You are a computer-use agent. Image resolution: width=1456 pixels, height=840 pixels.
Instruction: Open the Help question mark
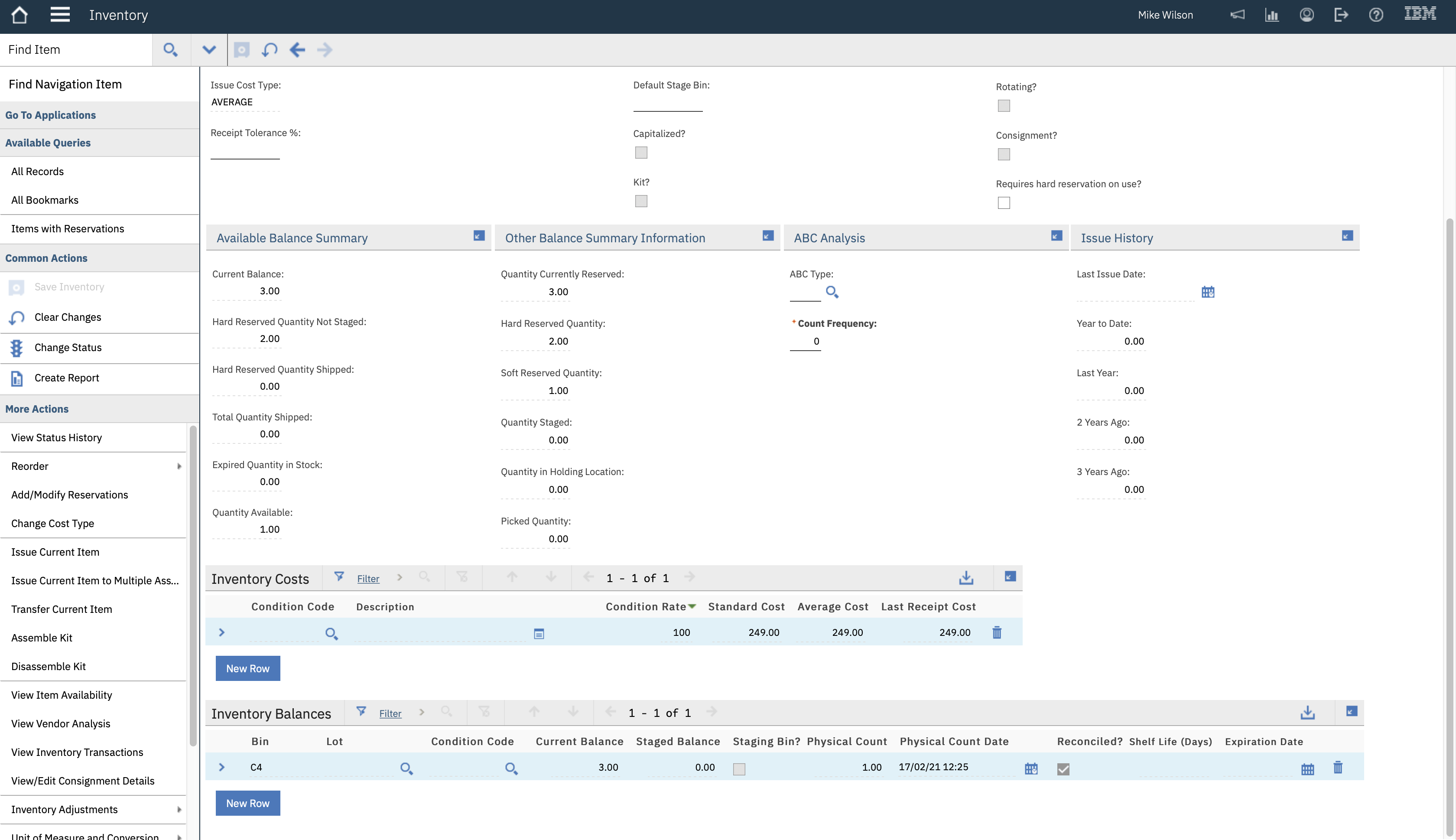click(x=1376, y=15)
